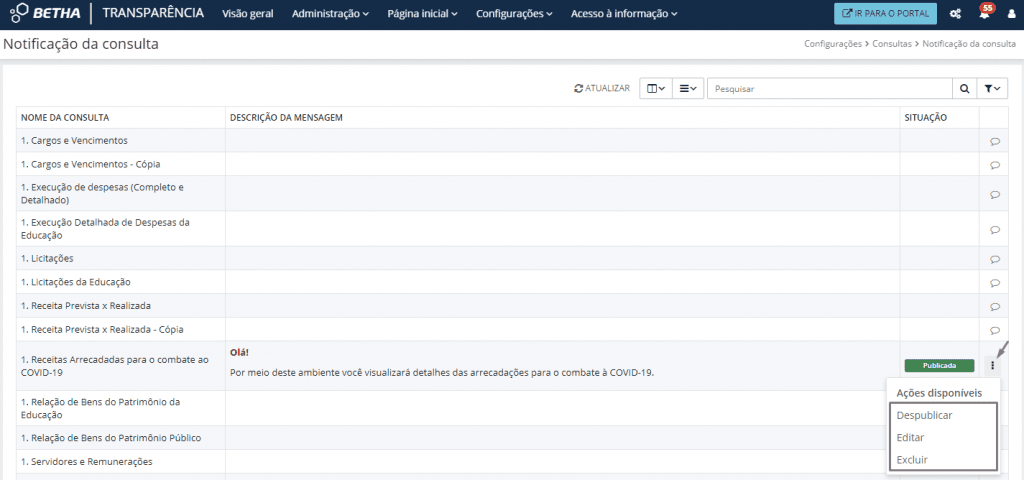This screenshot has height=480, width=1024.
Task: Open the settings gears icon in header
Action: [955, 14]
